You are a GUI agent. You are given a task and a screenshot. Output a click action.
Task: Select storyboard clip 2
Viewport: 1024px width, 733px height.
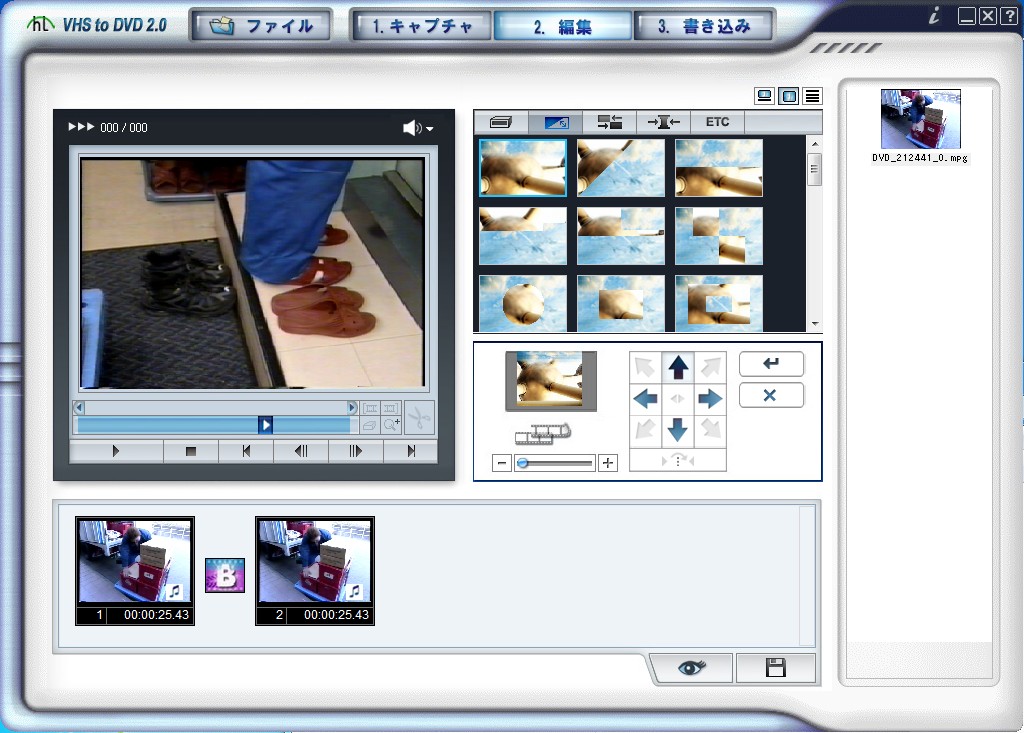tap(315, 571)
